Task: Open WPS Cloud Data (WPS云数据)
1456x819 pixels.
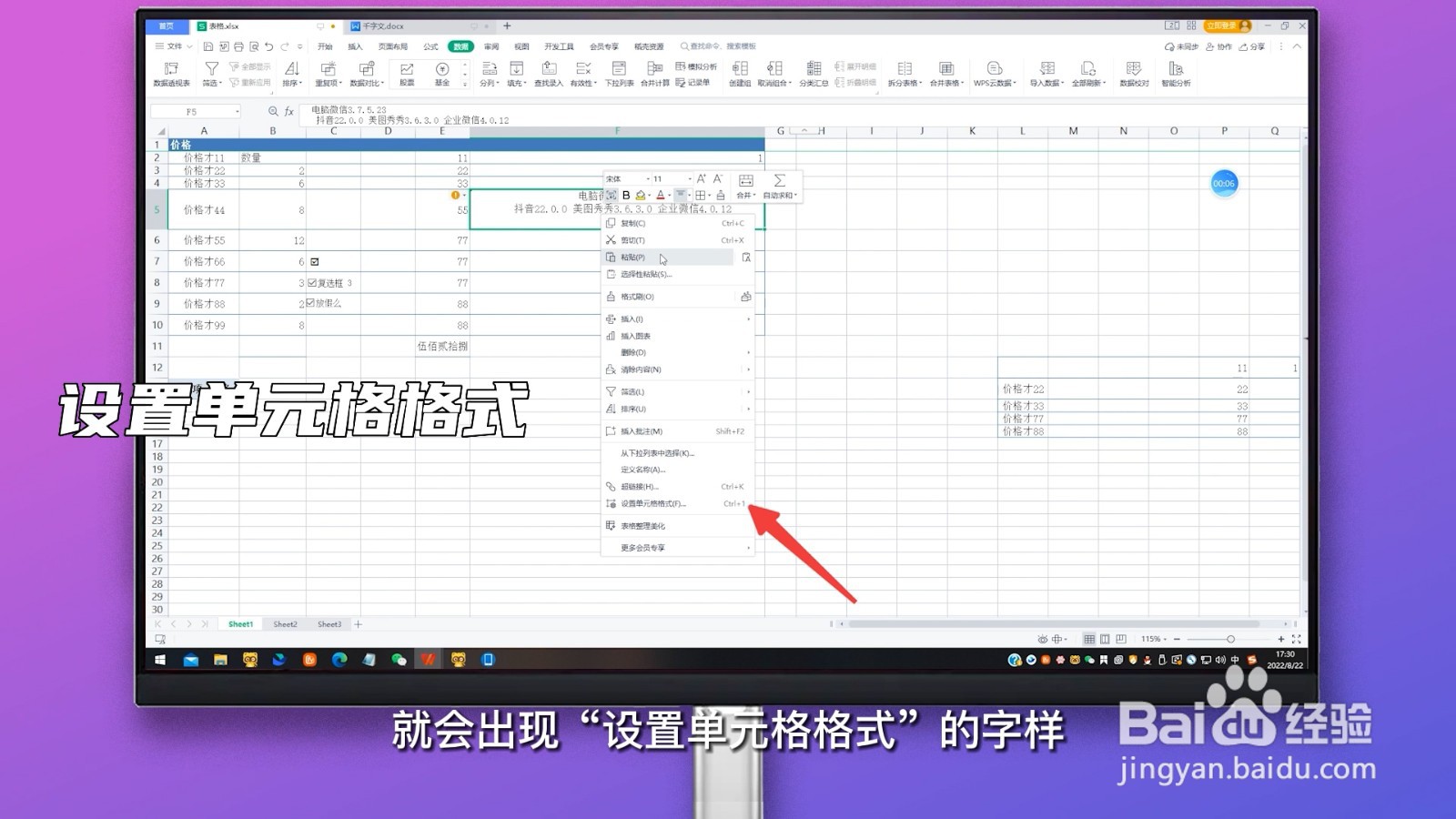Action: 995,74
